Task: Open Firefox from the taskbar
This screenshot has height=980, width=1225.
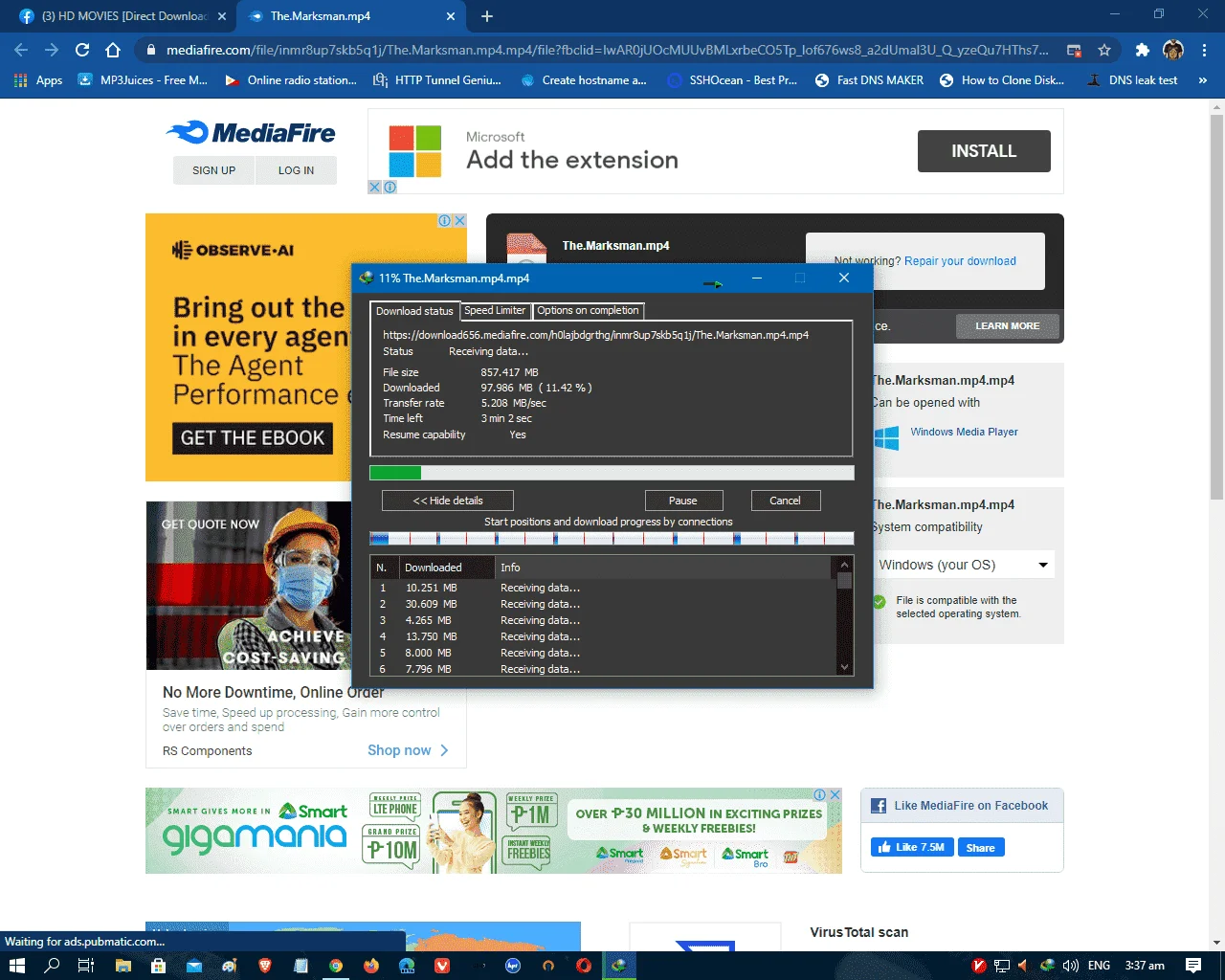Action: click(371, 966)
